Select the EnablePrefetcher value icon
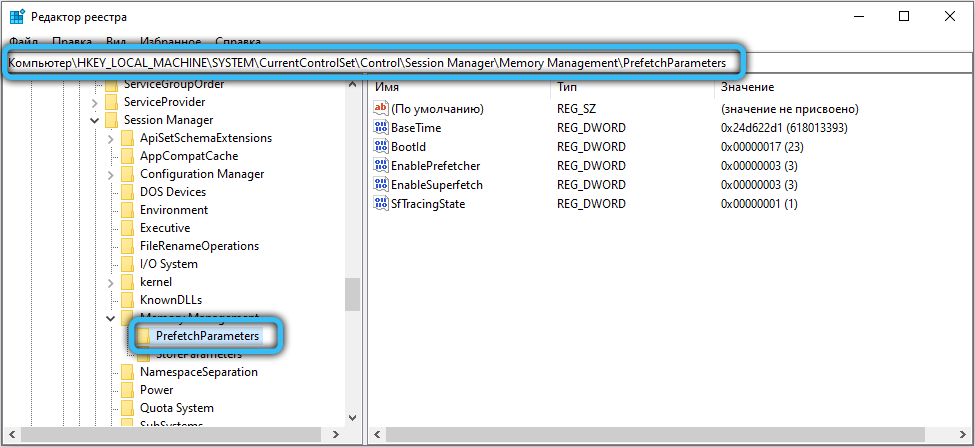975x447 pixels. 380,166
